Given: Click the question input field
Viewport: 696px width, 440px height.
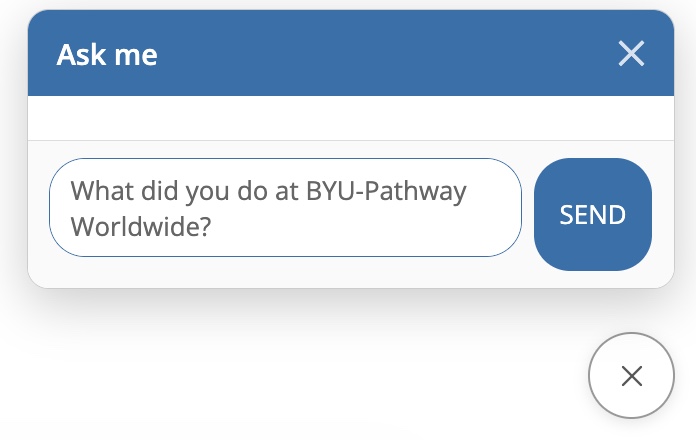Looking at the screenshot, I should coord(285,207).
